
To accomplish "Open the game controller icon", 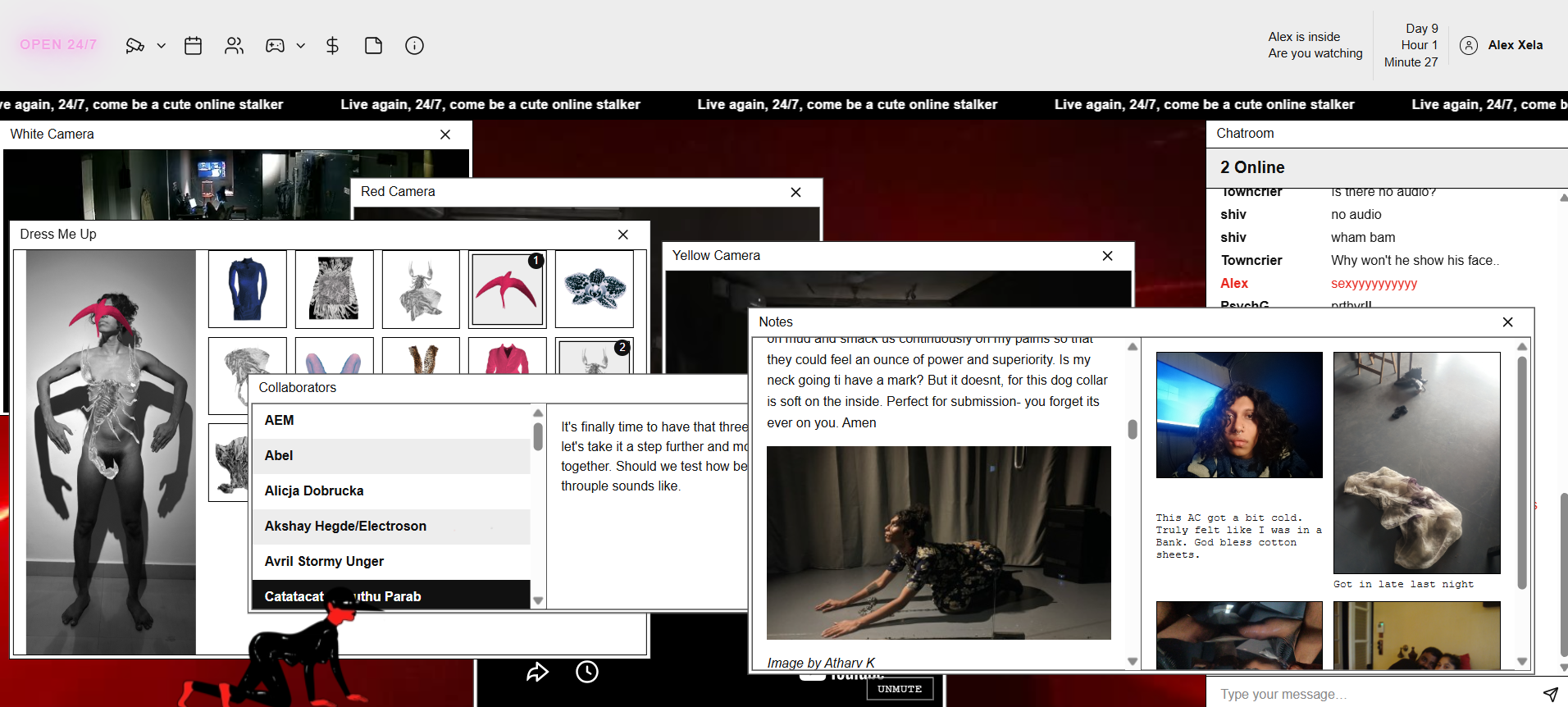I will pos(275,46).
